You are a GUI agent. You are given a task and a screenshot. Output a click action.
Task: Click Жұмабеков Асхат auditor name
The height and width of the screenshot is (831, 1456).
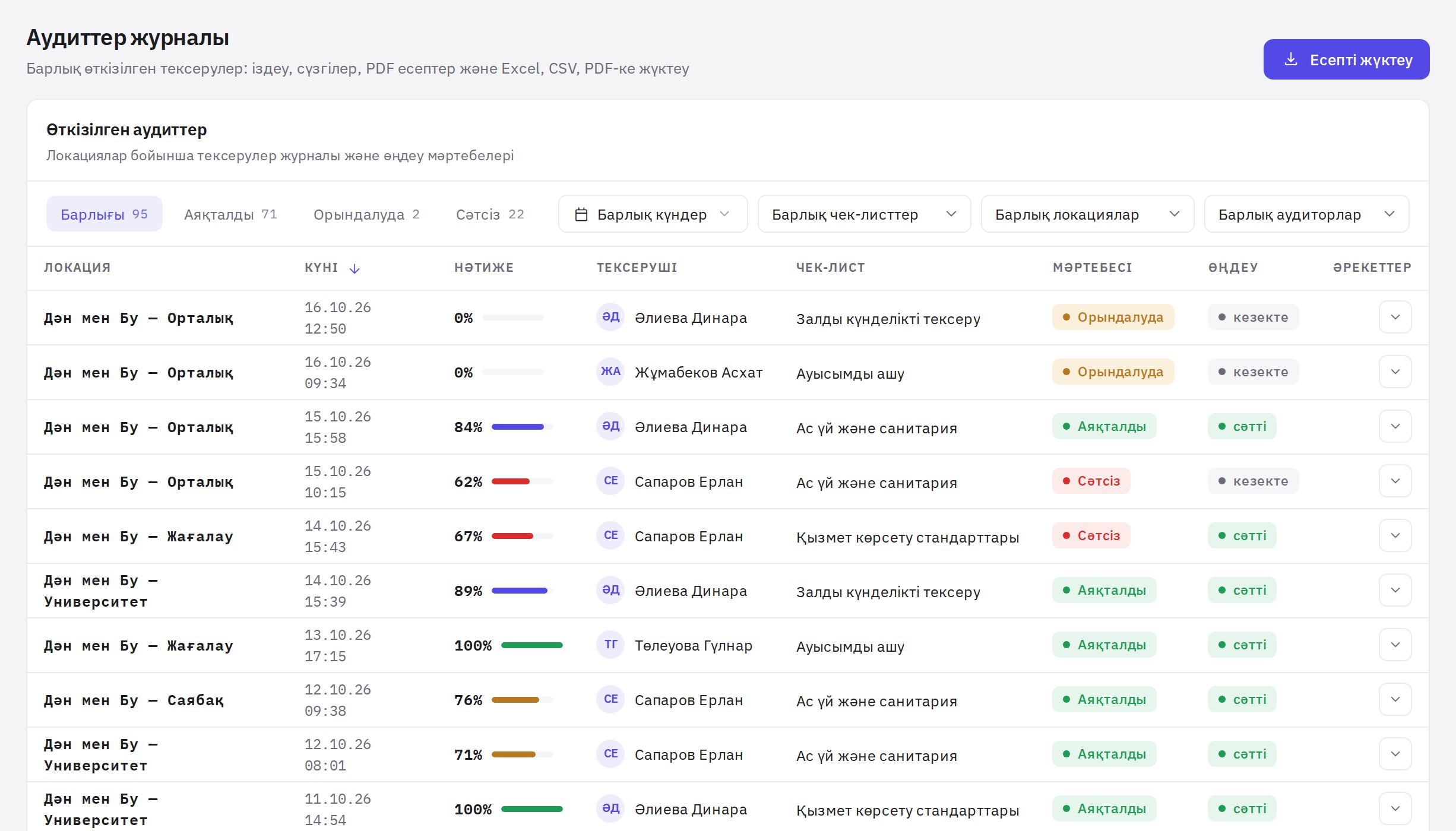[x=698, y=373]
